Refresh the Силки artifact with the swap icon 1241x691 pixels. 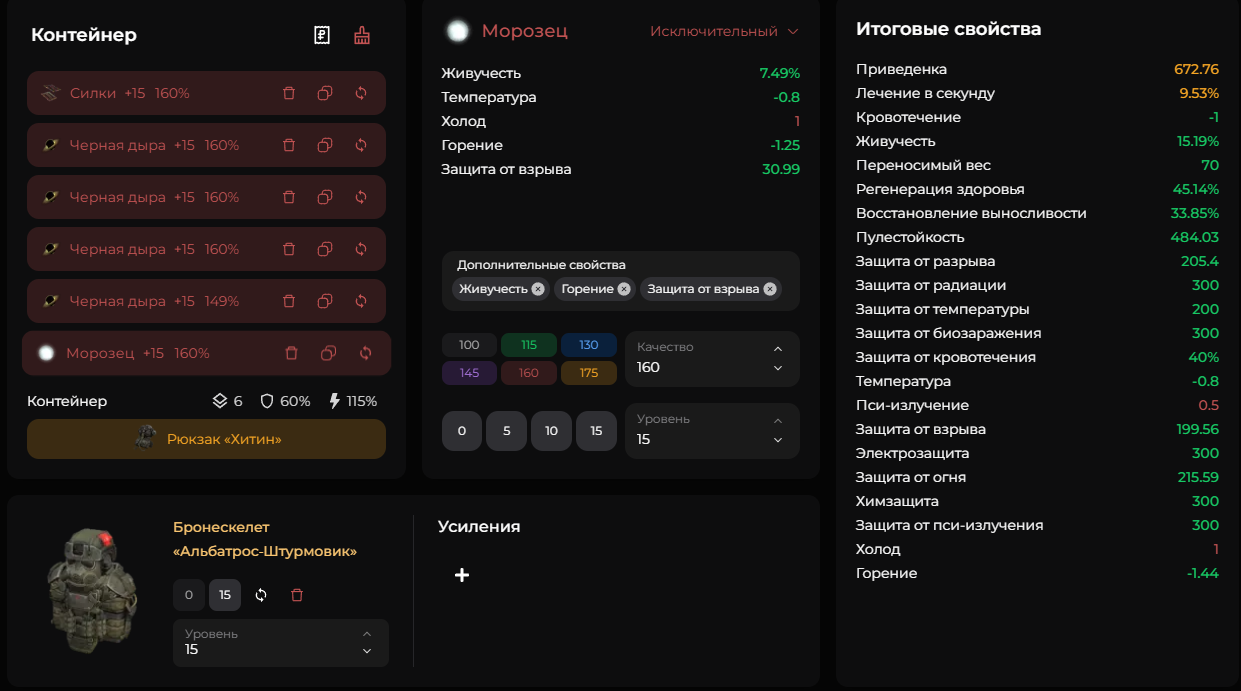(361, 93)
